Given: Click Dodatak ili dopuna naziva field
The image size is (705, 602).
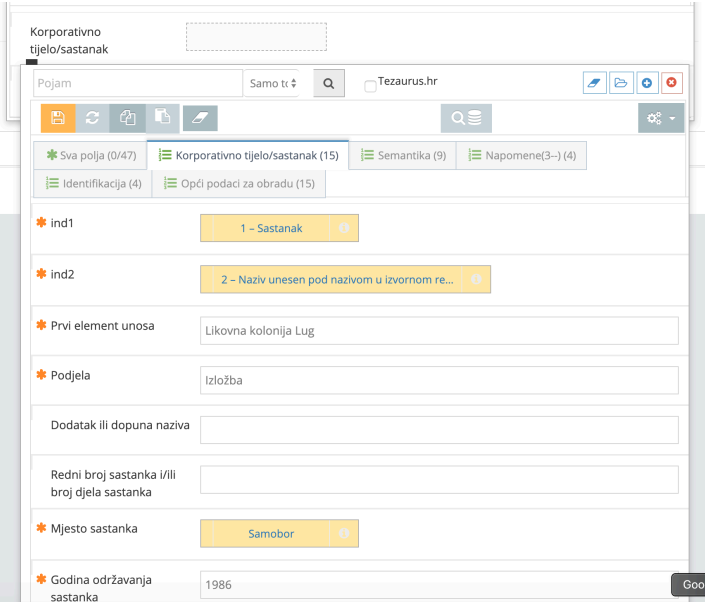Looking at the screenshot, I should pos(439,430).
